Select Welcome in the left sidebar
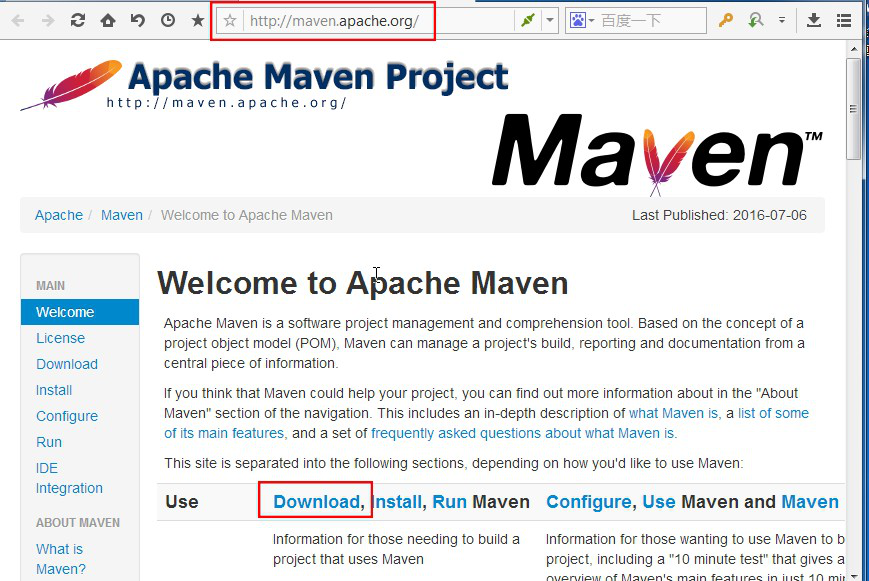Screen dimensions: 869x581 [65, 312]
